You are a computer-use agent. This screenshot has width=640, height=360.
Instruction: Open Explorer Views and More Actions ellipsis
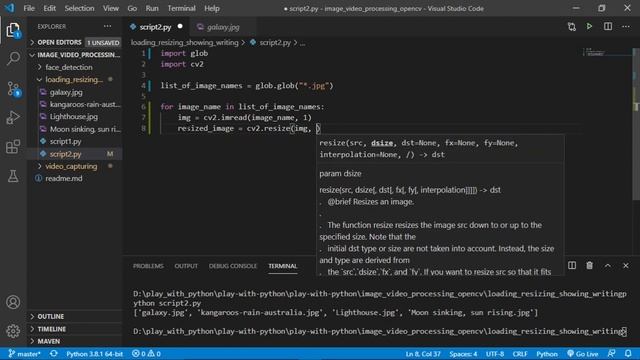107,26
